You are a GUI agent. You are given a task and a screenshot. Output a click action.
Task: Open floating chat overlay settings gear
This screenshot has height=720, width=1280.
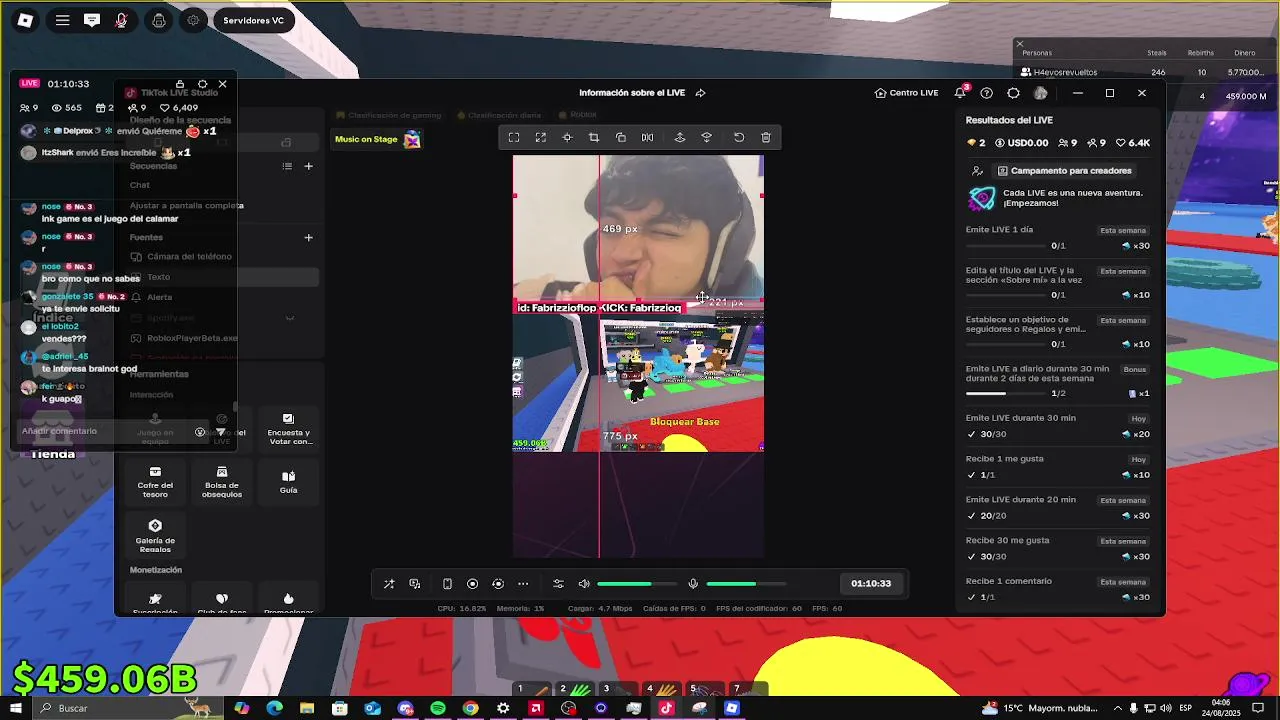[x=202, y=84]
